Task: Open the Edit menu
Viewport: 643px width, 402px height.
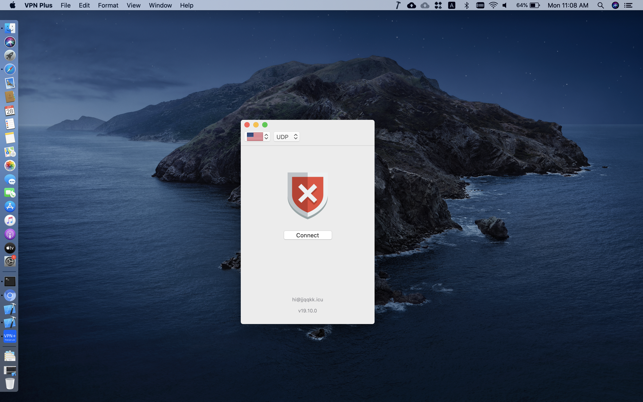Action: coord(84,5)
